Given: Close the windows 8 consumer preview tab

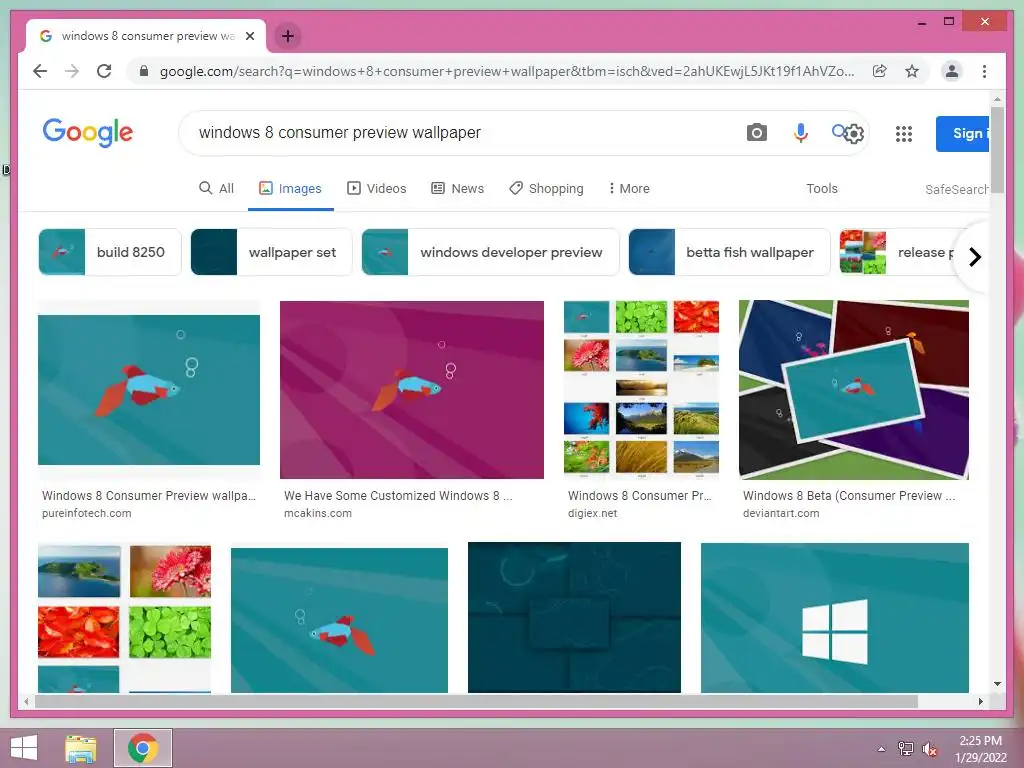Looking at the screenshot, I should [249, 36].
